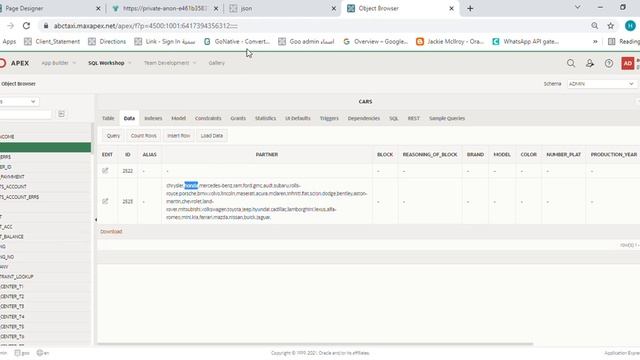
Task: Open the AD account menu badge
Action: (x=628, y=63)
